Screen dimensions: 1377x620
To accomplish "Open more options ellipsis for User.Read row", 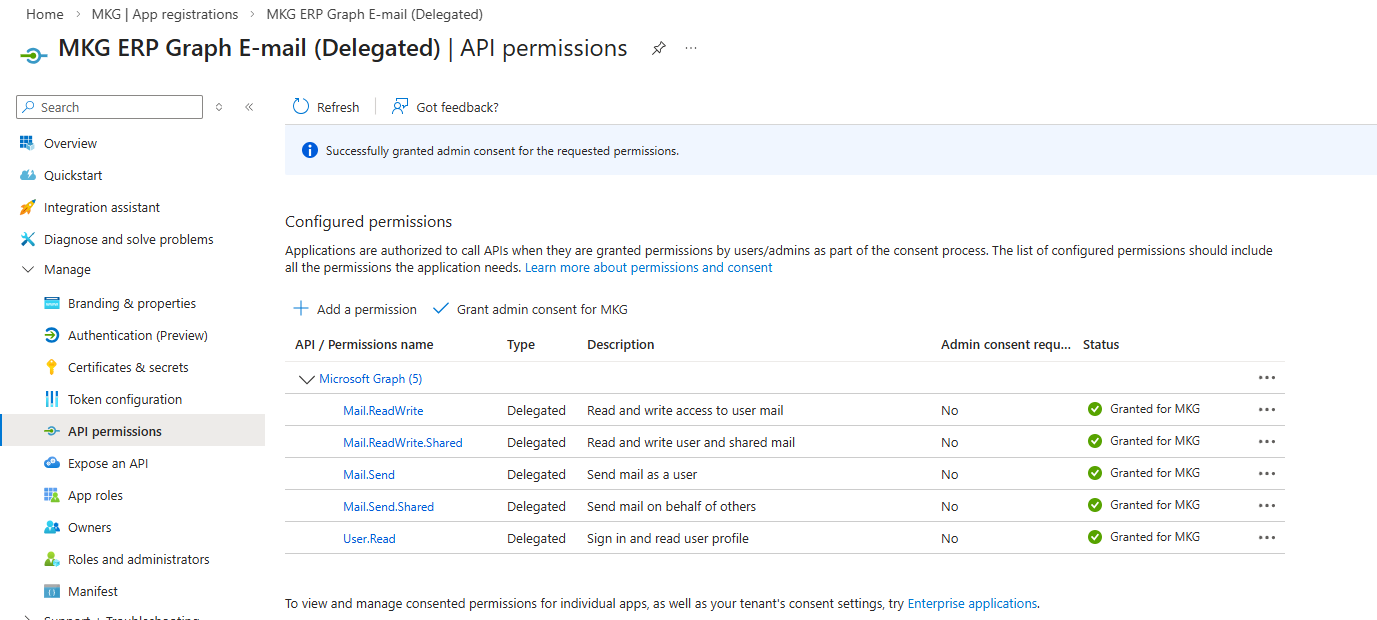I will tap(1267, 538).
